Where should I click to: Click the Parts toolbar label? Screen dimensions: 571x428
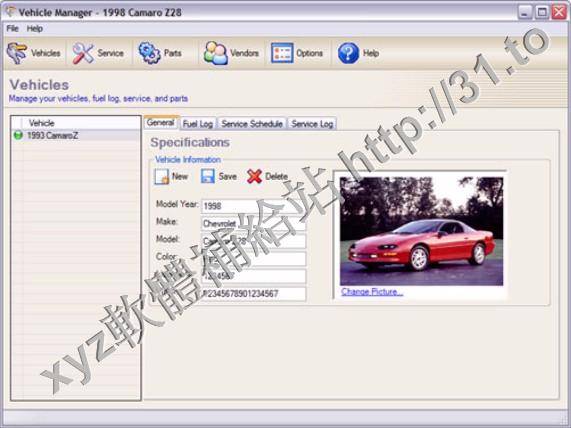pos(173,53)
